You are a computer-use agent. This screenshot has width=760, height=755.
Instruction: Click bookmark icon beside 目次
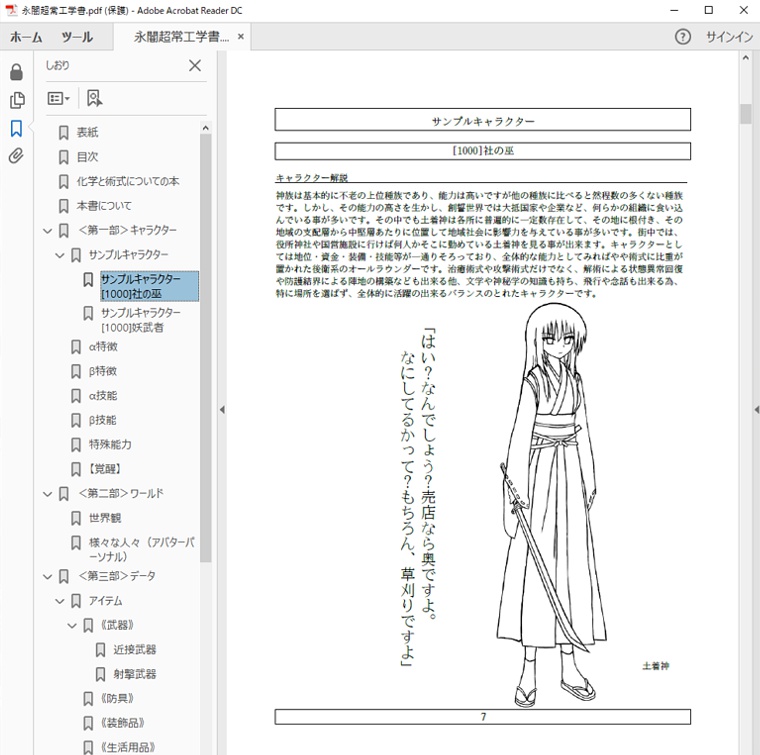(63, 157)
